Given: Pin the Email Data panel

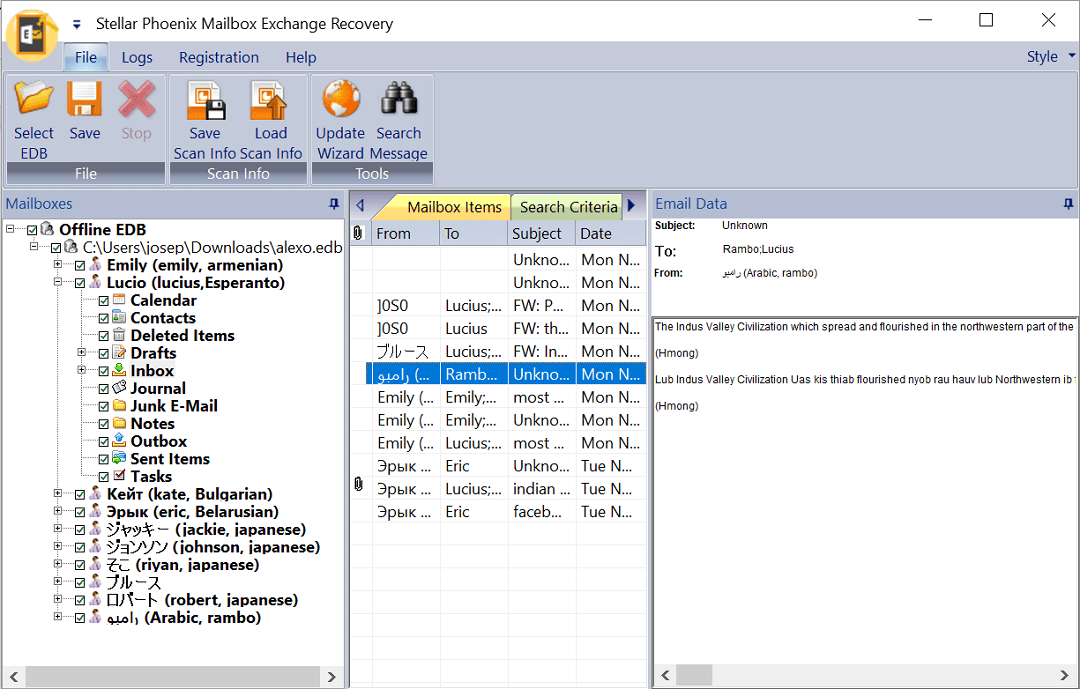Looking at the screenshot, I should point(1068,204).
